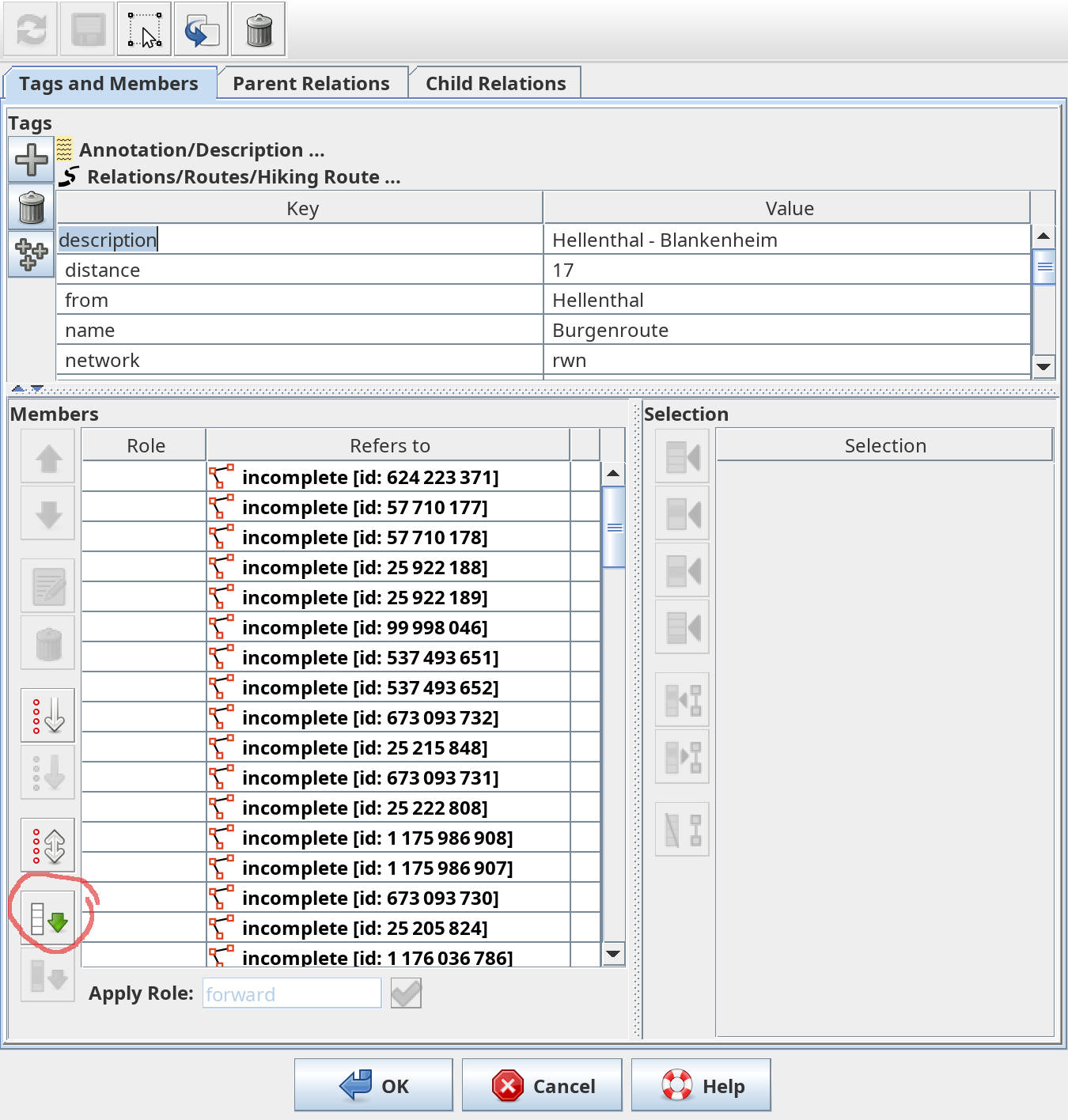The width and height of the screenshot is (1068, 1120).
Task: Click tags table scroll up arrow
Action: (1044, 236)
